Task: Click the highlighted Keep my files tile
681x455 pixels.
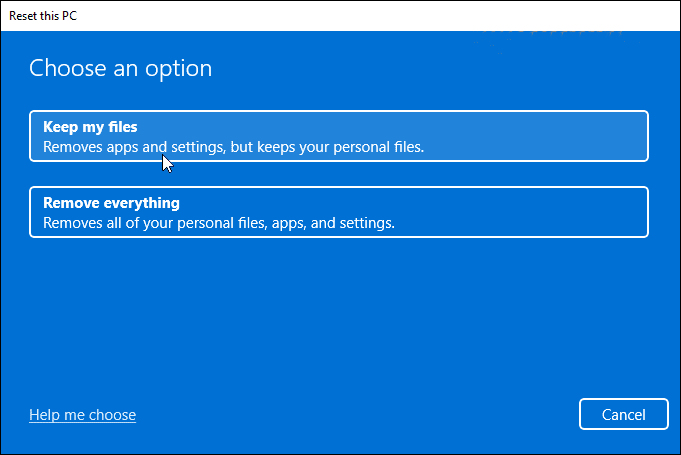Action: click(x=339, y=136)
